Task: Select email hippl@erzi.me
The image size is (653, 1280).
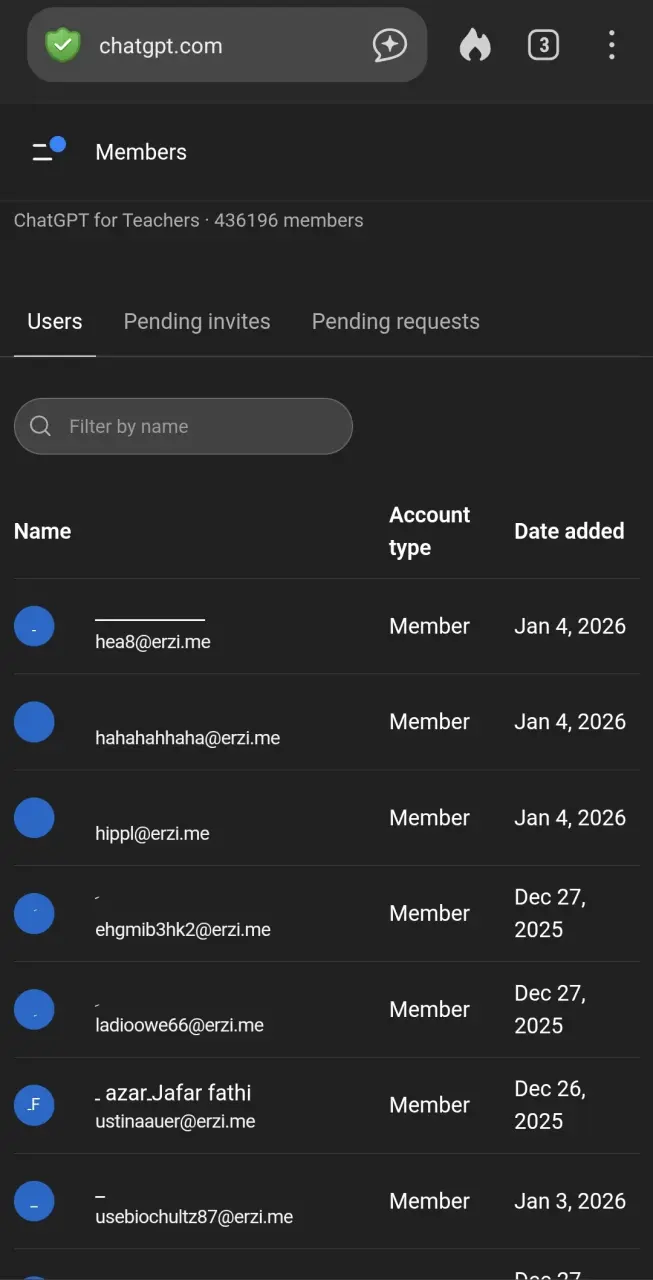Action: point(152,833)
